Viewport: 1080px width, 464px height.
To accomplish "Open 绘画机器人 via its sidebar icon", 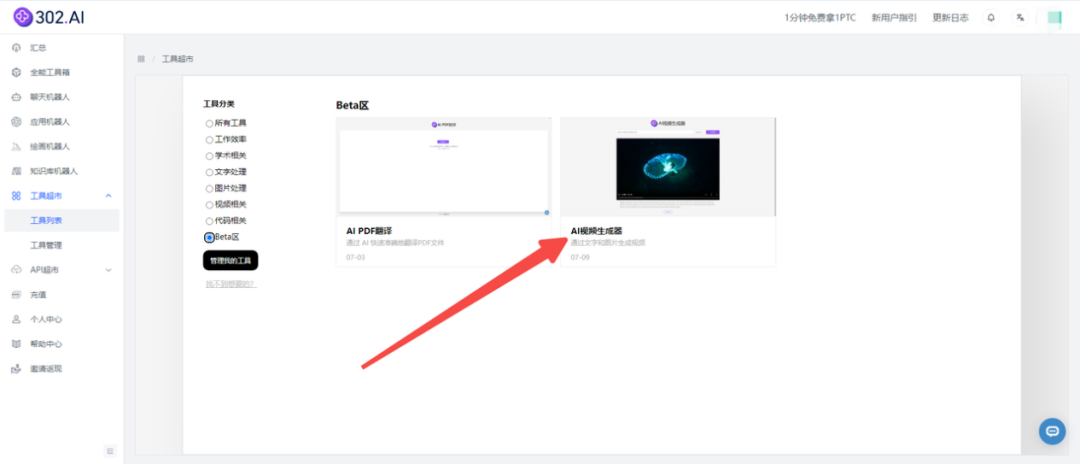I will [17, 147].
